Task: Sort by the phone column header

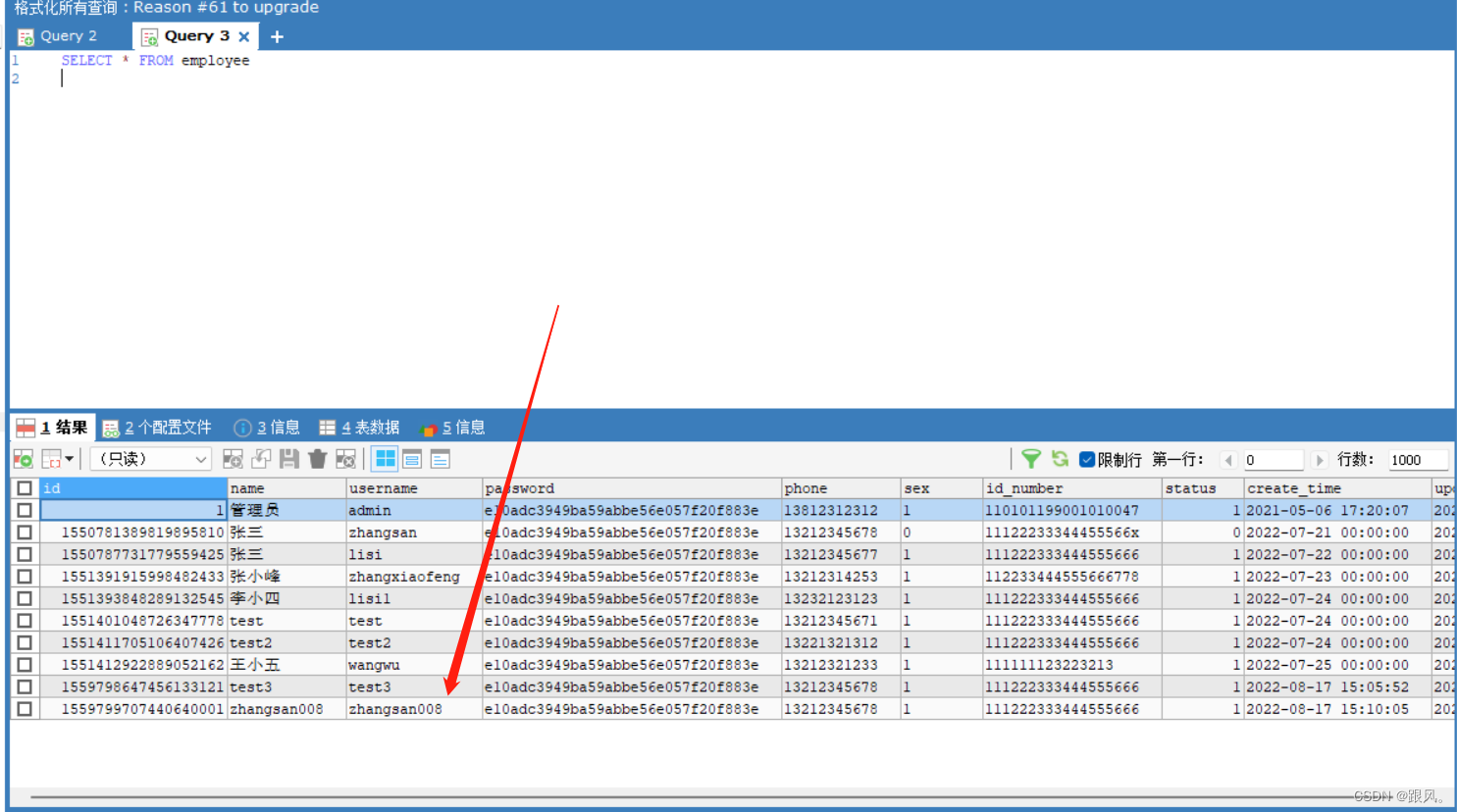Action: click(841, 487)
